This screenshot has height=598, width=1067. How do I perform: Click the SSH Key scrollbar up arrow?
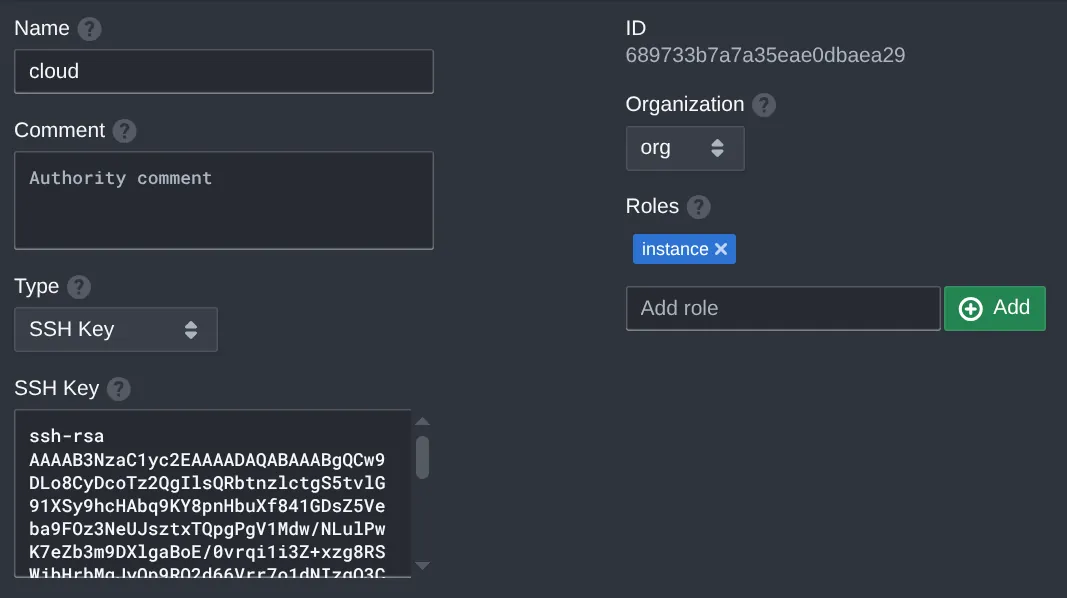(x=422, y=420)
